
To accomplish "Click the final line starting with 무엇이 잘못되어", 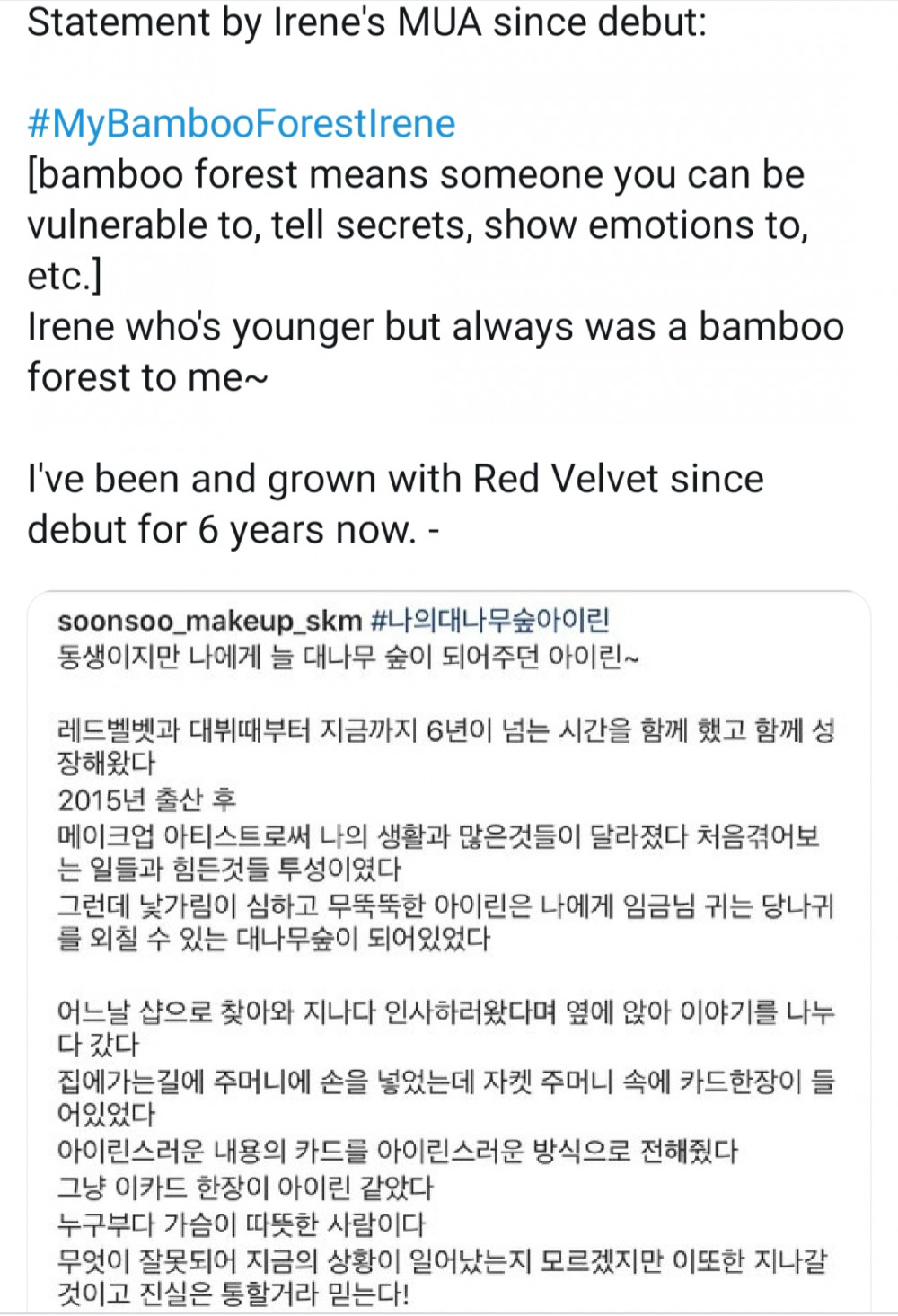I will 442,1277.
